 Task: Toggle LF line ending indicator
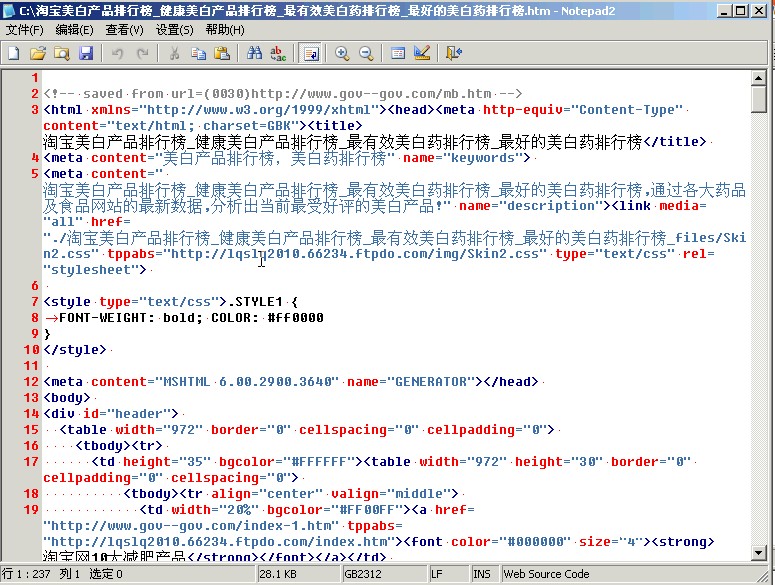pos(438,574)
